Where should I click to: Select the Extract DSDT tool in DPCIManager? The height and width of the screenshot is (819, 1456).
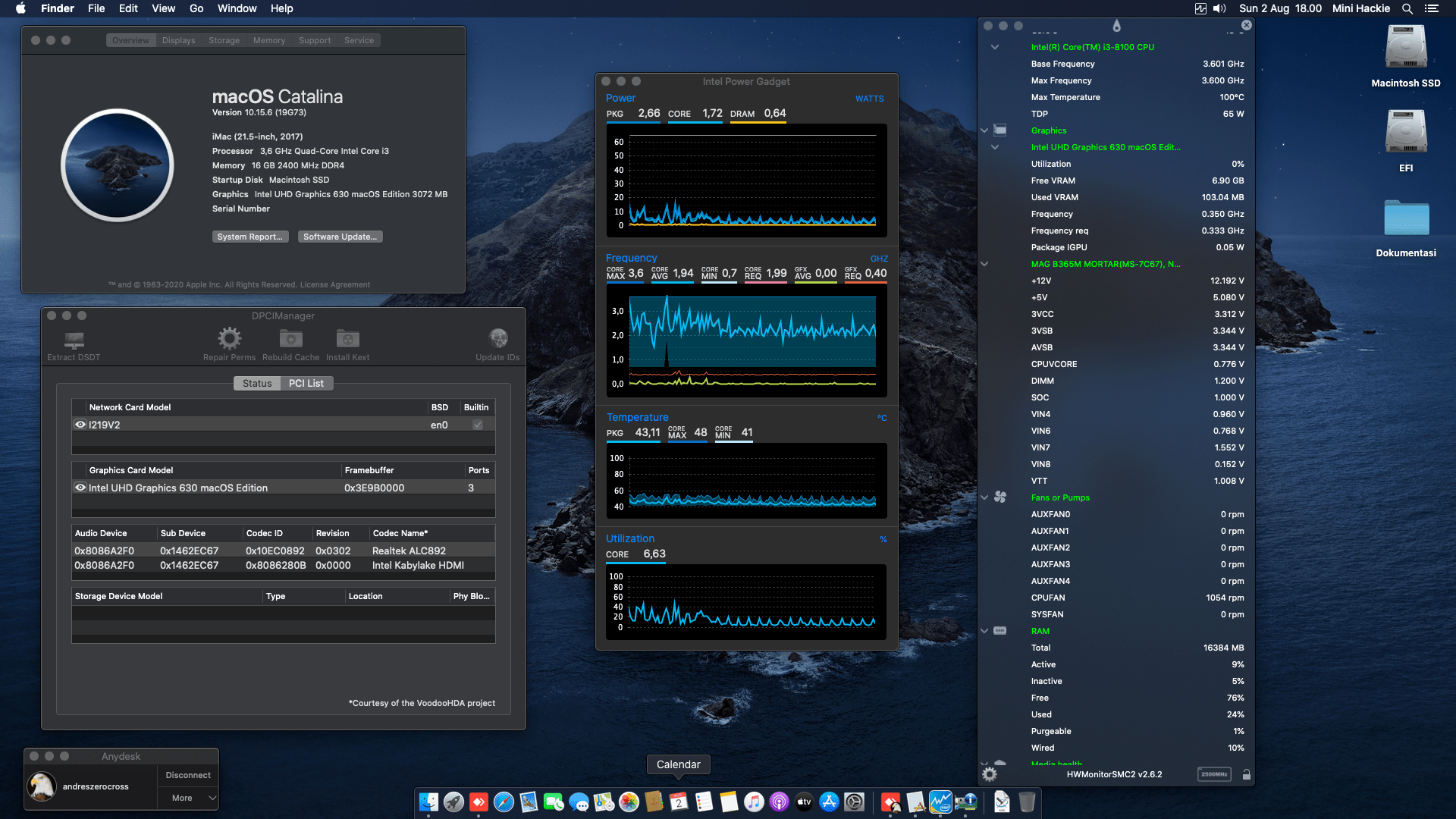pyautogui.click(x=72, y=343)
